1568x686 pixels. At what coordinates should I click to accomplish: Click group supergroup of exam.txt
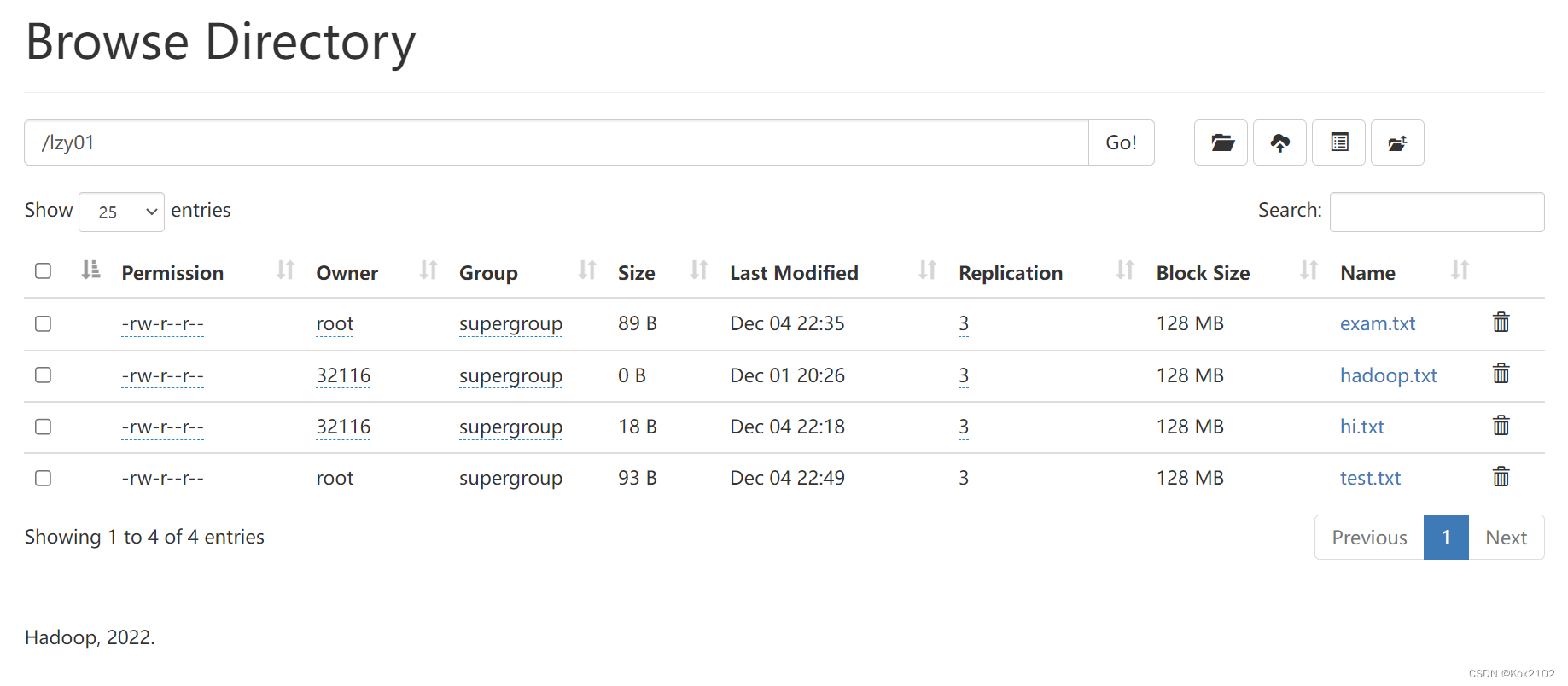point(510,324)
